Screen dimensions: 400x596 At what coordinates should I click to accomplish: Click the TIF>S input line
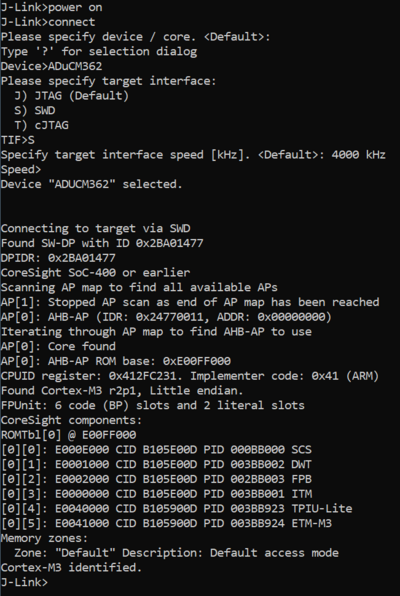coord(17,140)
